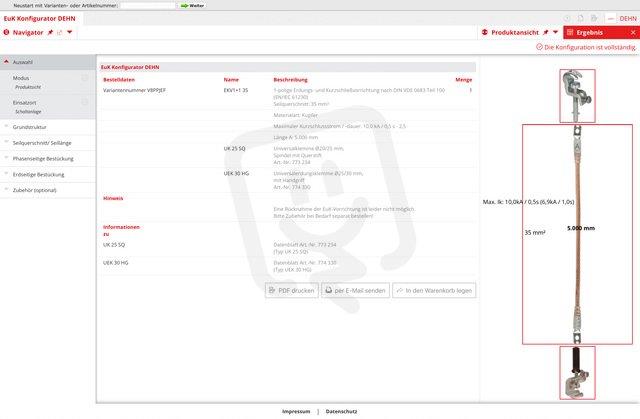Expand the Grundstruktur section
Screen dimensions: 640x419
[x=47, y=127]
